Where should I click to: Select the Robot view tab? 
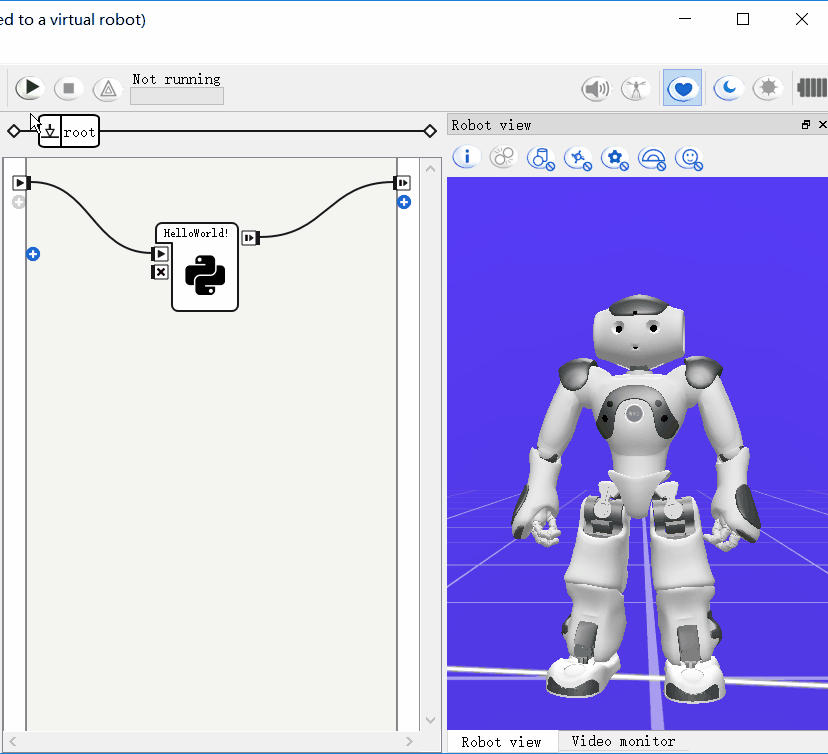pyautogui.click(x=501, y=742)
